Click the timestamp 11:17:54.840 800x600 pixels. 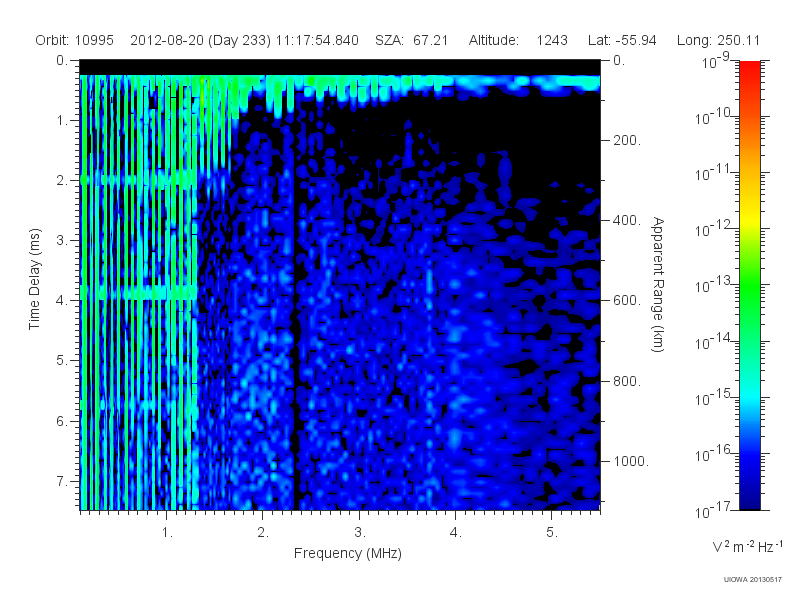click(317, 40)
